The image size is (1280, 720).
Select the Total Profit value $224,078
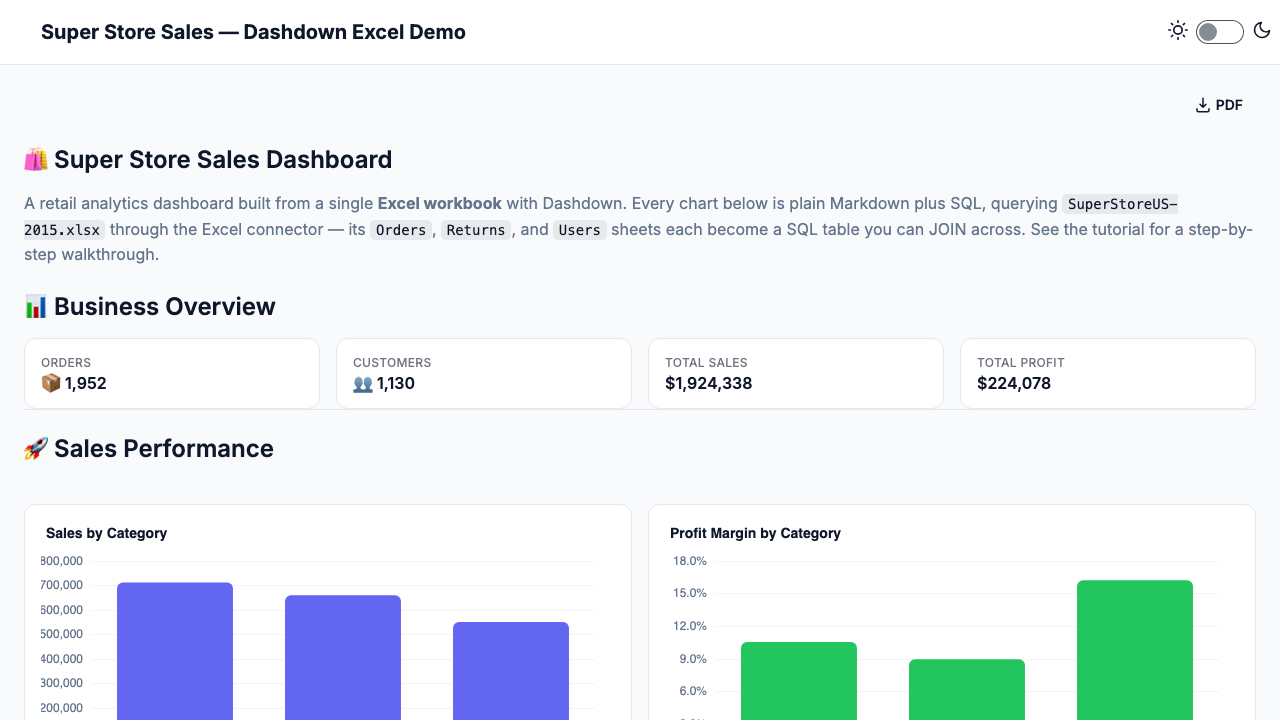1014,383
